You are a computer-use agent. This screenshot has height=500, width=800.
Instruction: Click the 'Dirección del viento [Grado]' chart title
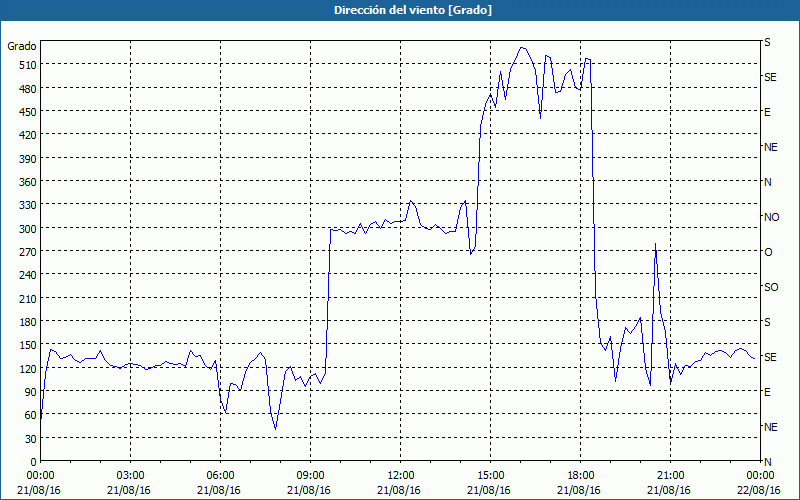click(413, 10)
